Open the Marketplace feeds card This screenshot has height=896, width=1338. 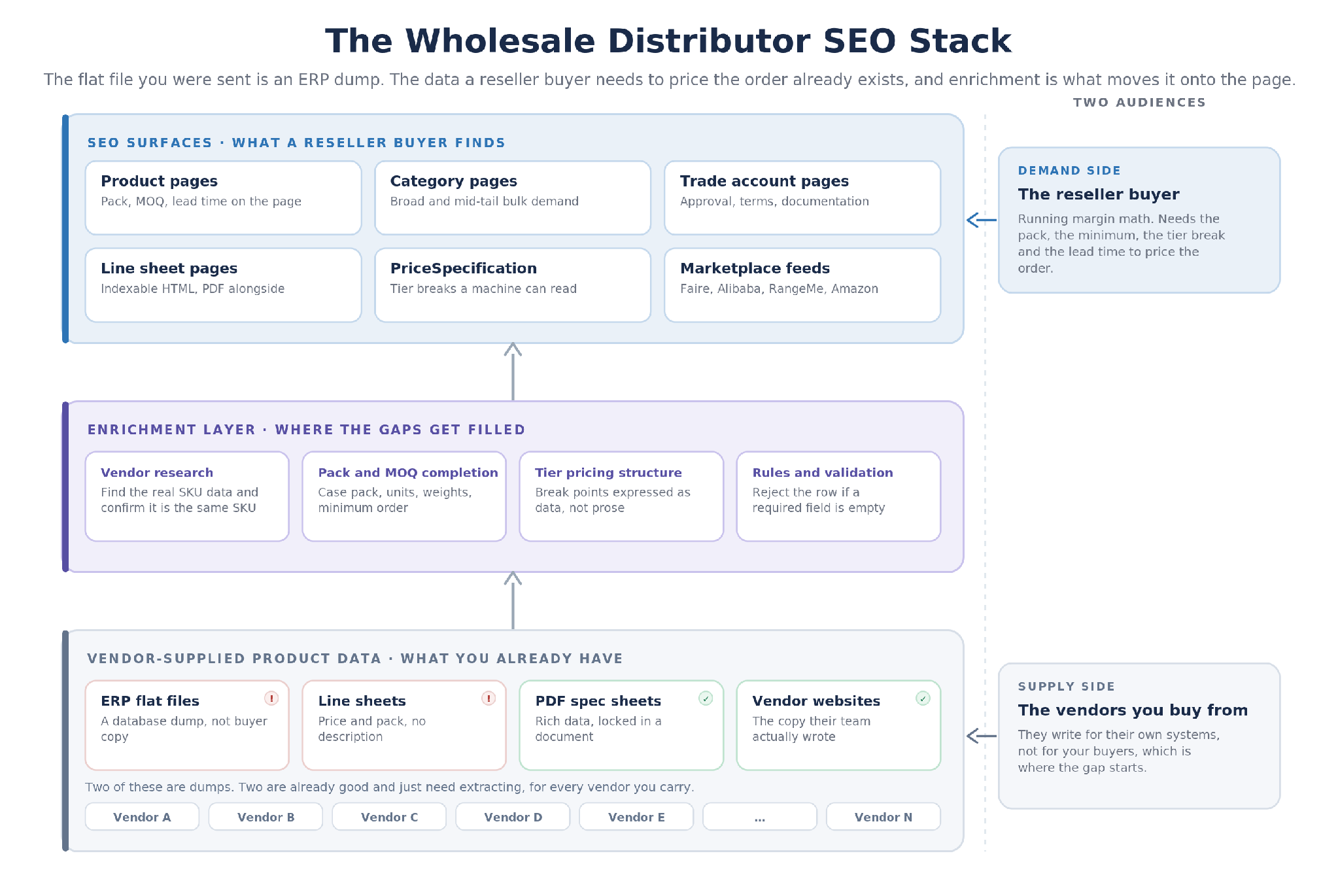[x=802, y=284]
